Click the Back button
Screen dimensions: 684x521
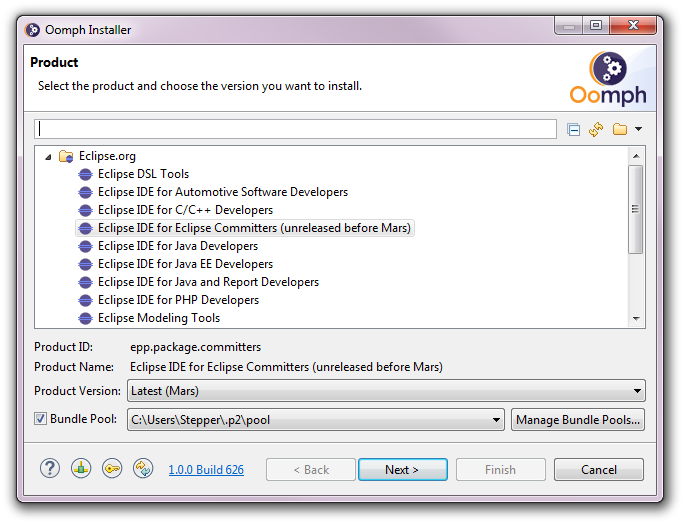(311, 470)
